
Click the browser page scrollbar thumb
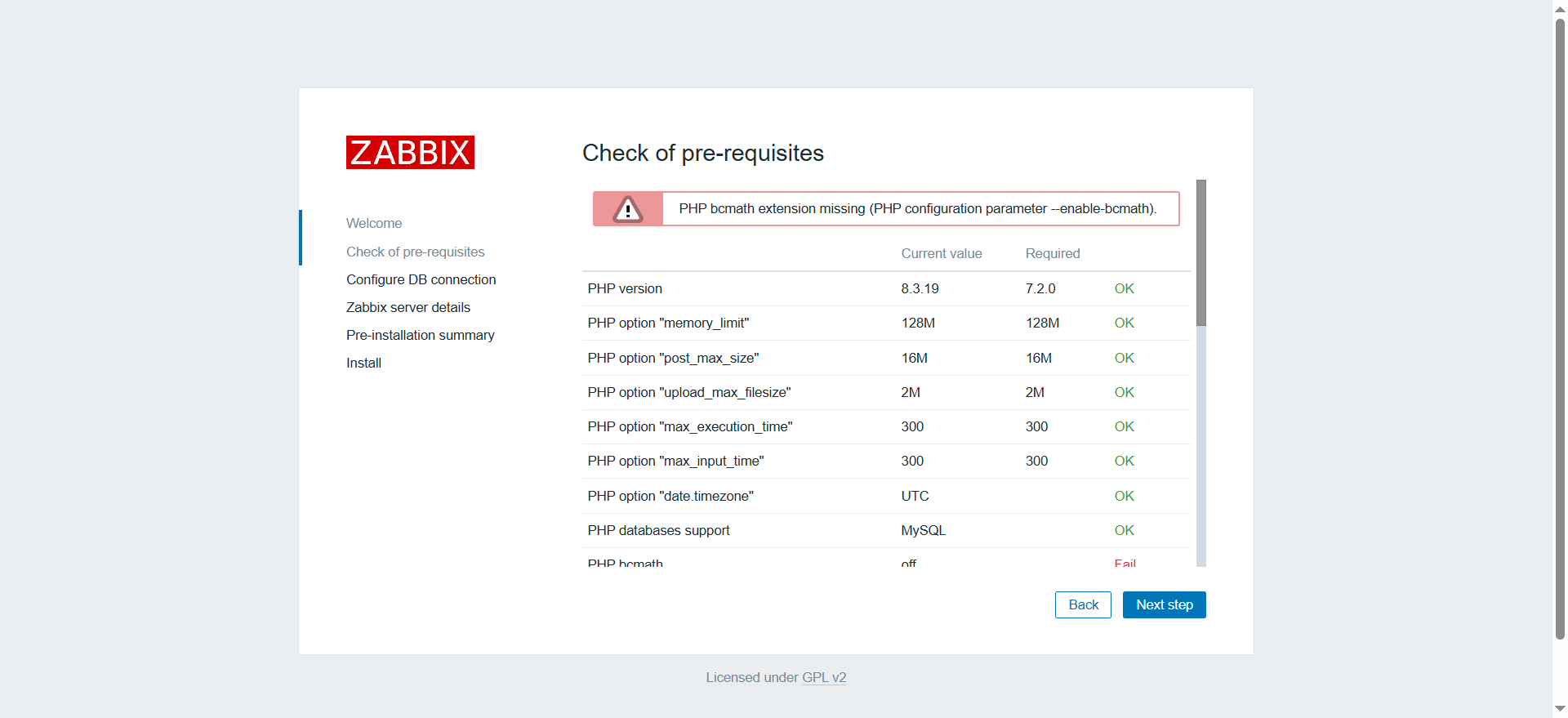1560,327
